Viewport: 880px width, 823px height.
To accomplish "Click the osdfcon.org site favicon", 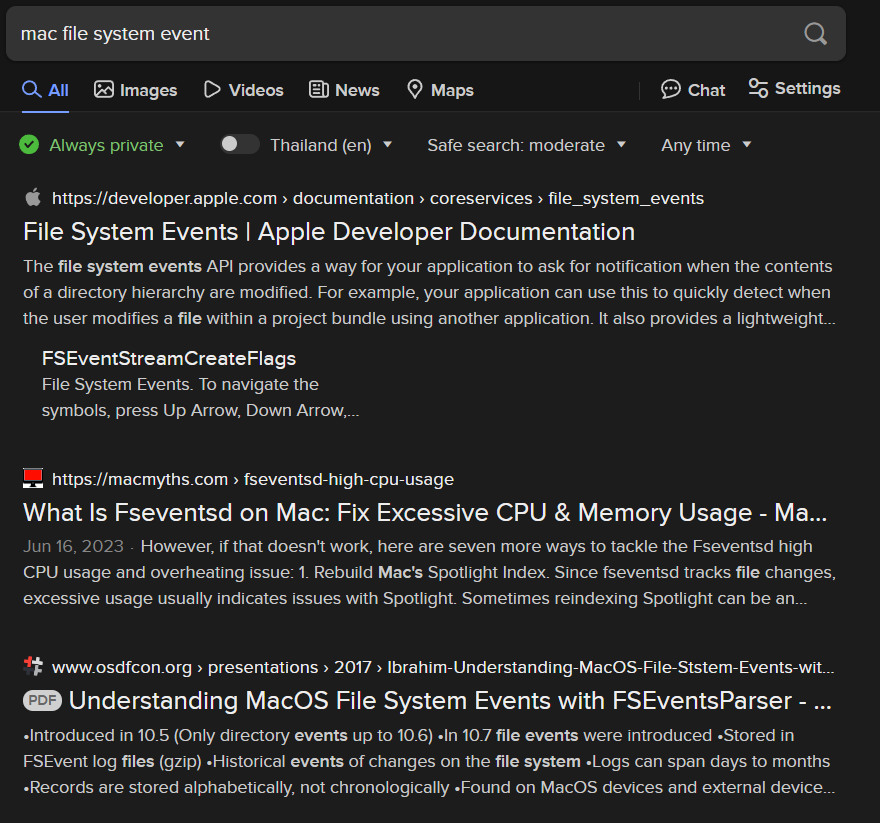I will pyautogui.click(x=33, y=666).
